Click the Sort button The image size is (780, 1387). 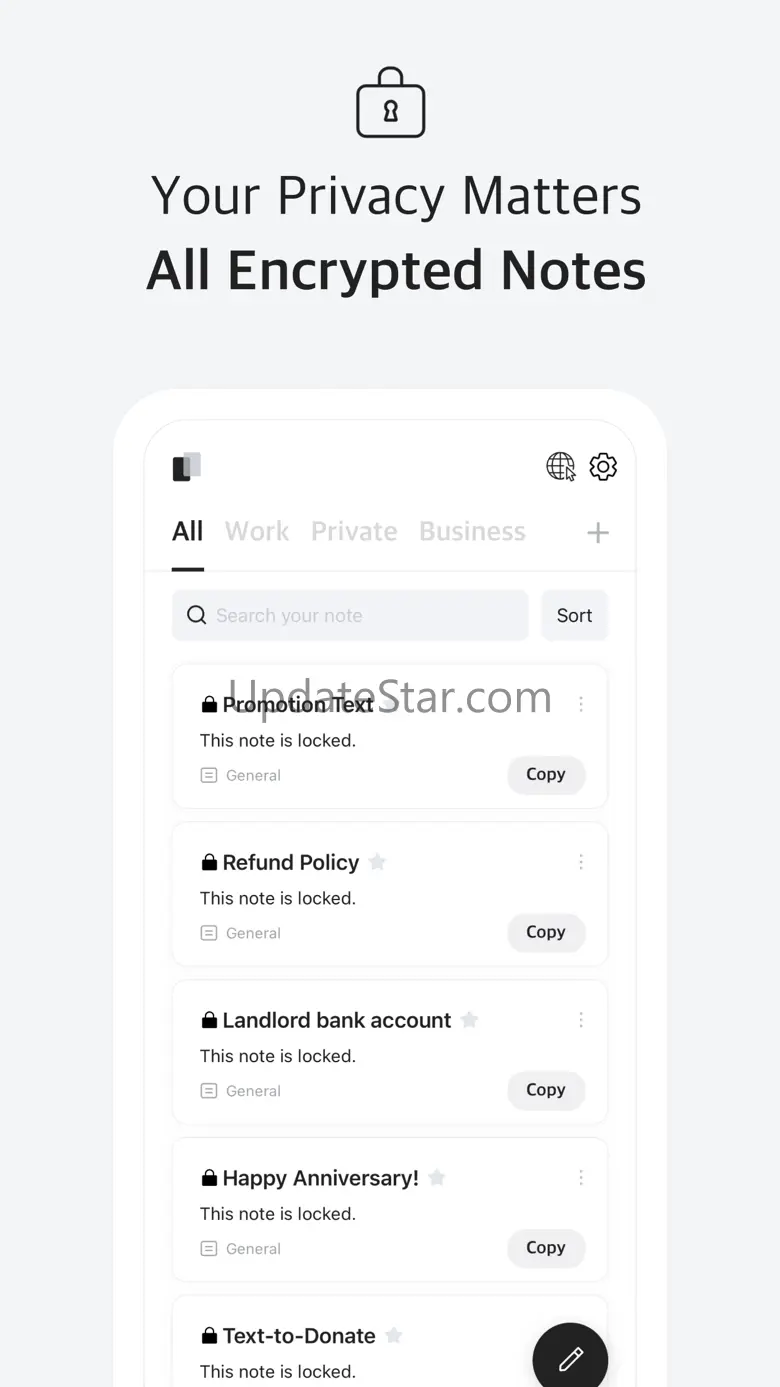[574, 615]
